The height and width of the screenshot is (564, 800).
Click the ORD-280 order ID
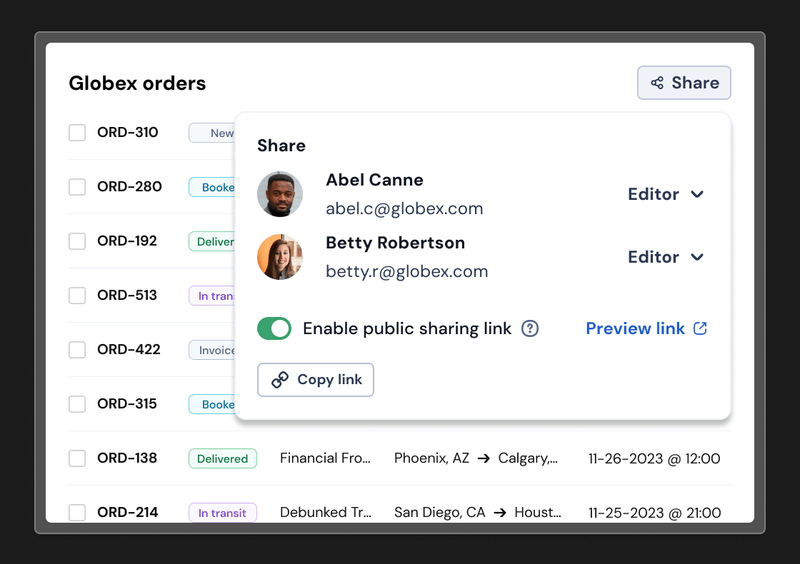pos(130,187)
